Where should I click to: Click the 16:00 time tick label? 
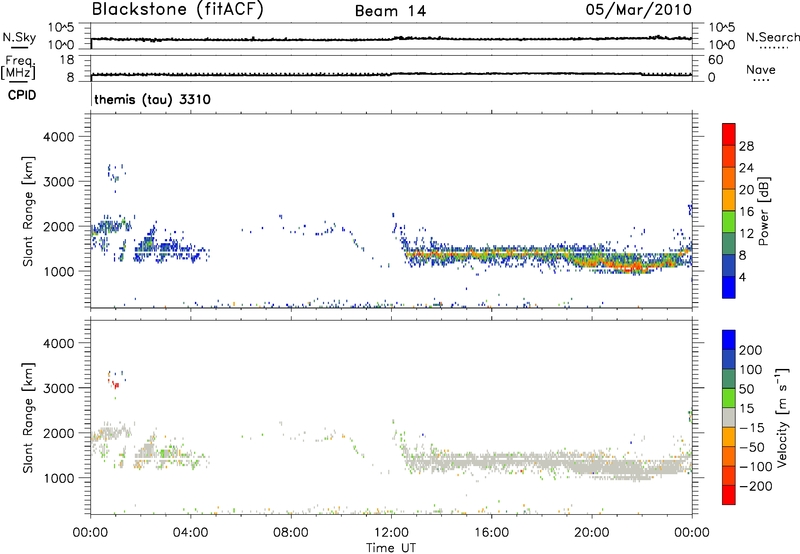point(491,533)
